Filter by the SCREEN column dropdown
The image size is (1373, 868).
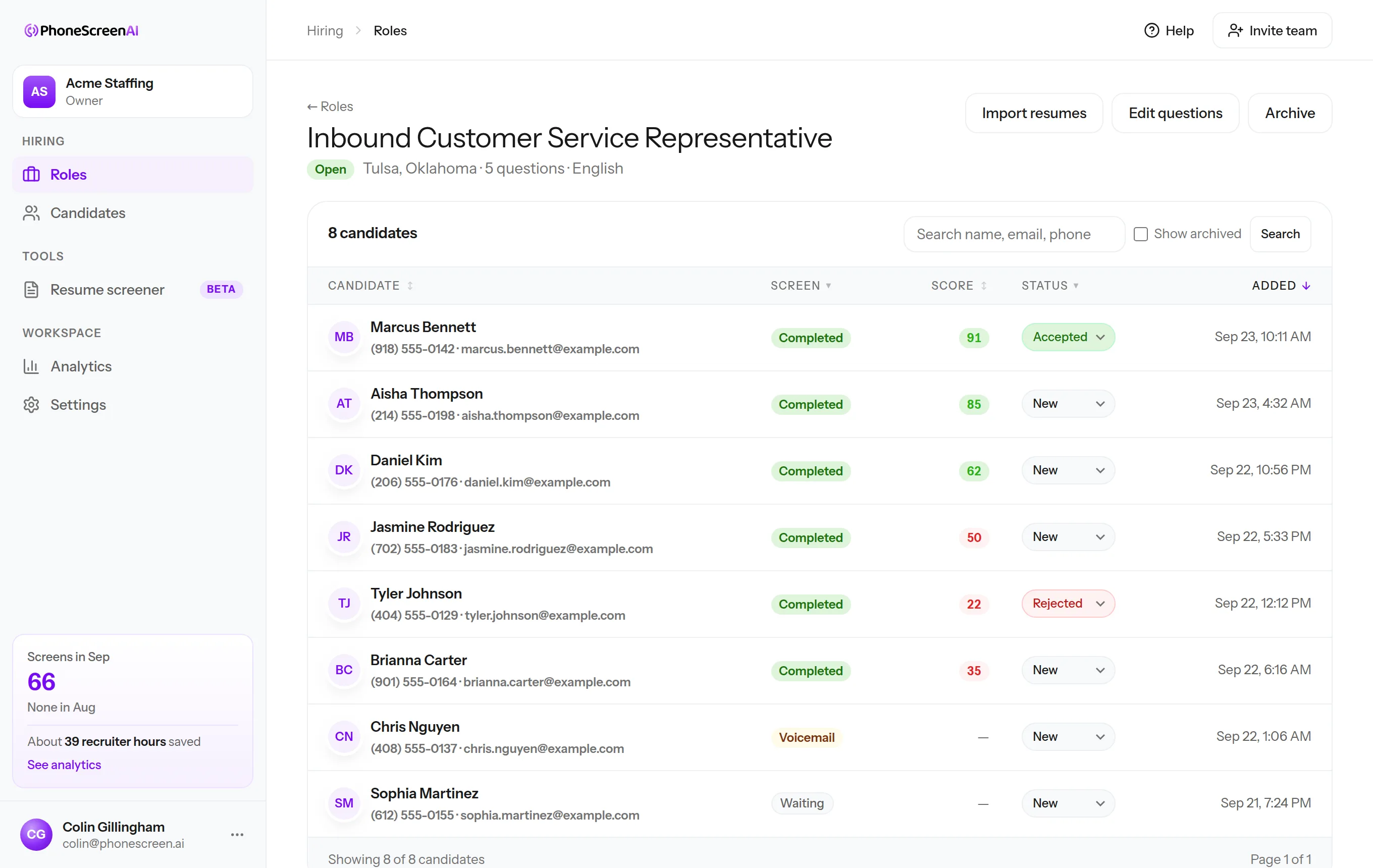801,286
